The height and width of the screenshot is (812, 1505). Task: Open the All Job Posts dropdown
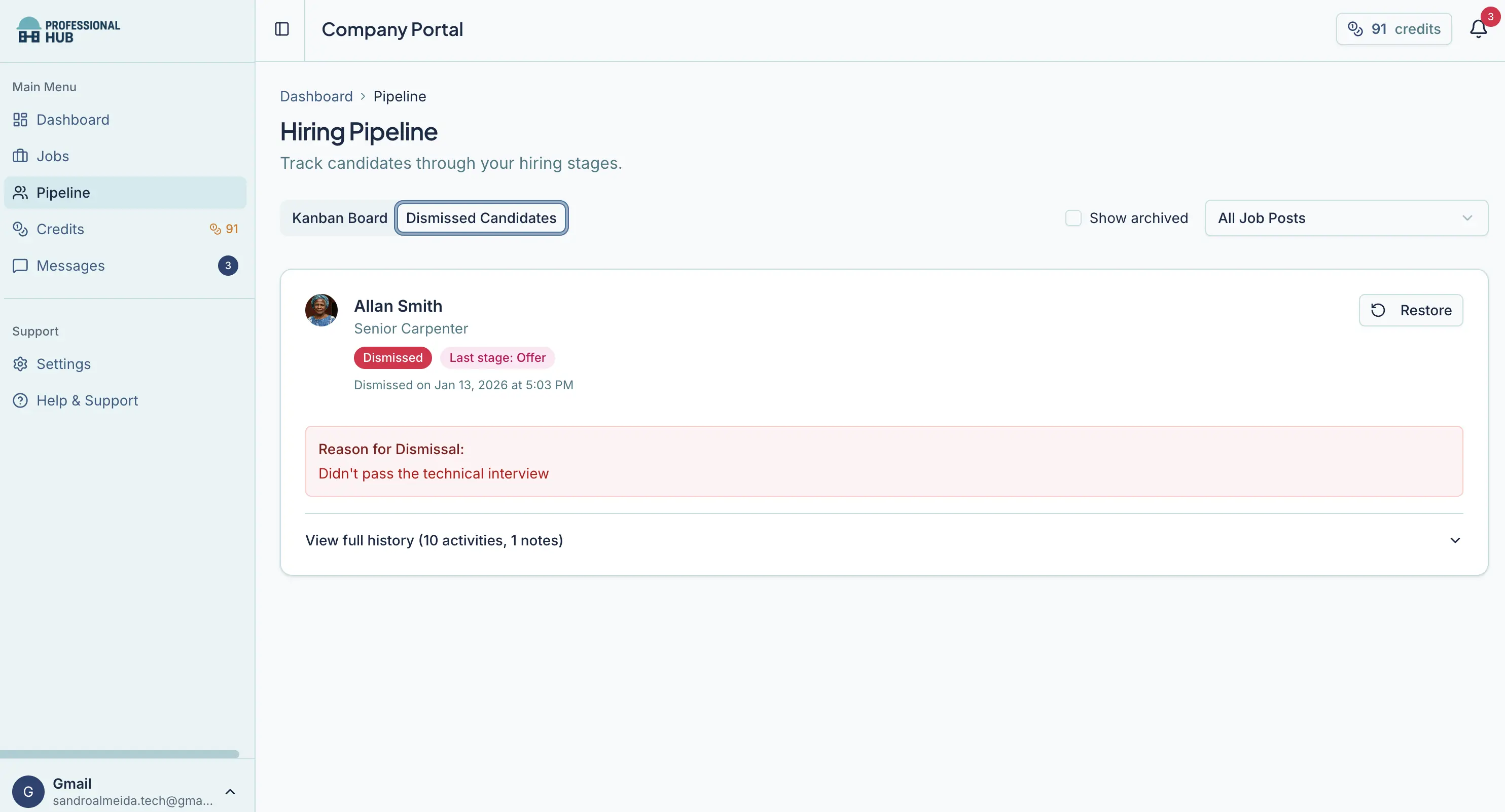[1345, 218]
